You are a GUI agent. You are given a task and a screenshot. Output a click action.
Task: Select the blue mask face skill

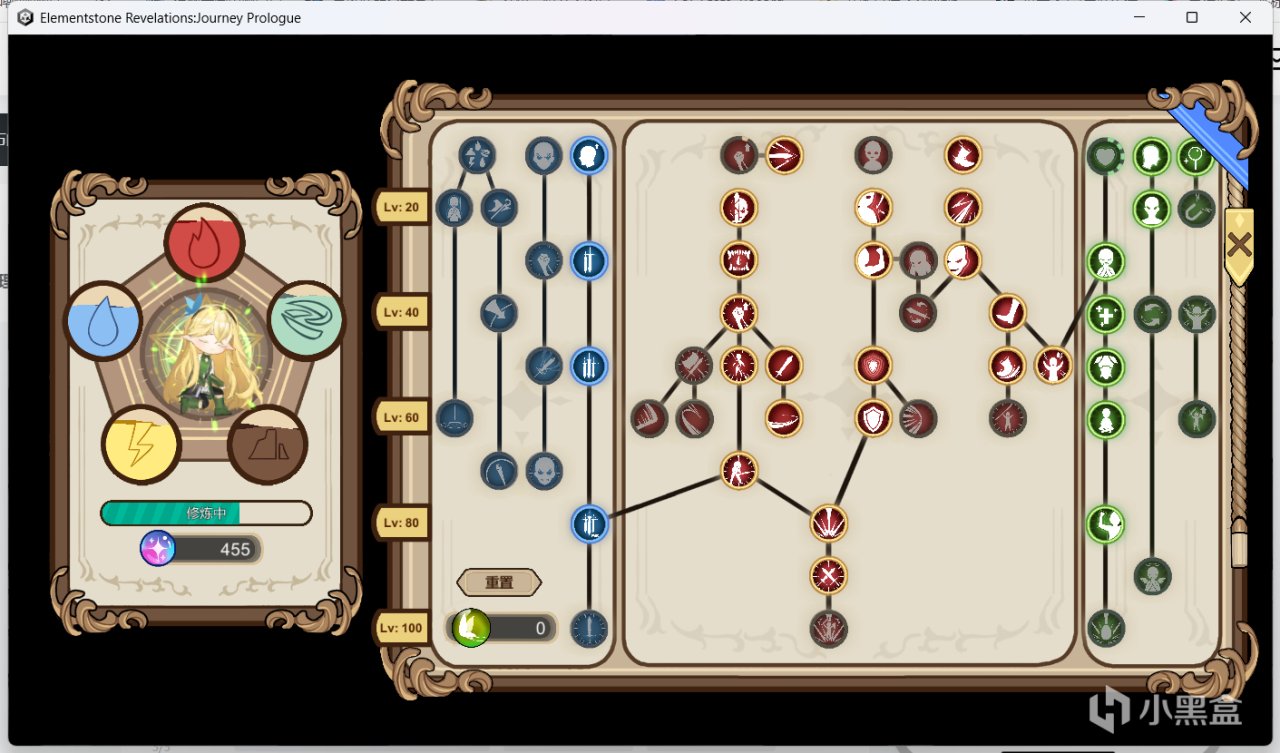544,470
